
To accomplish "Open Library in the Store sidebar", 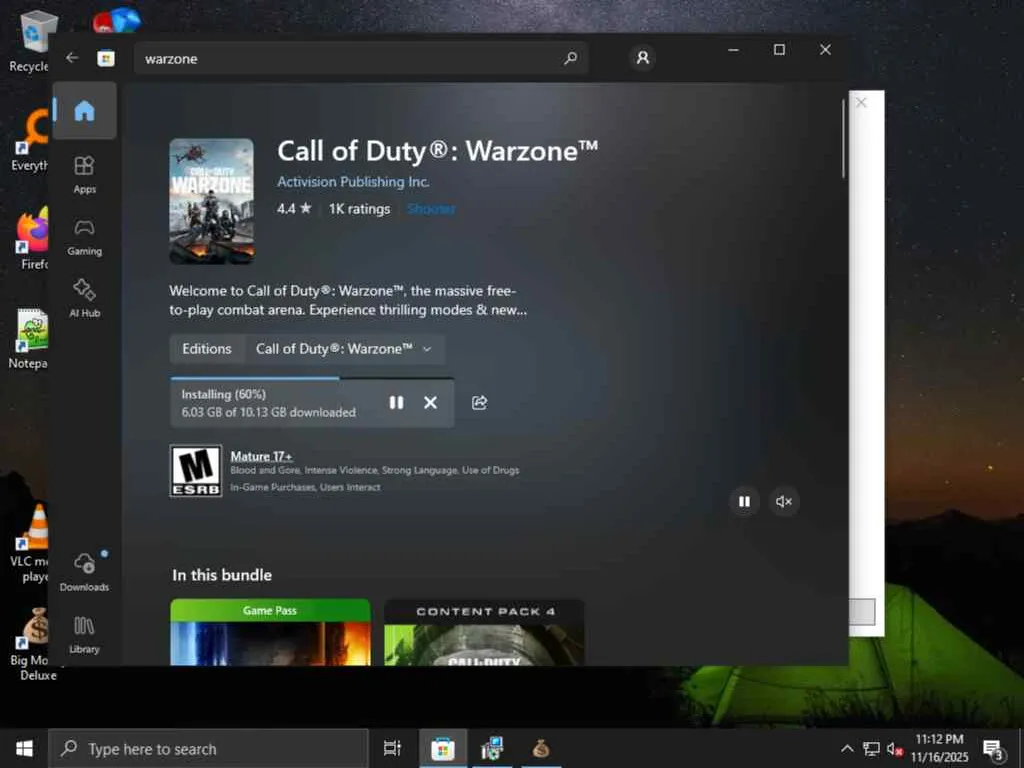I will [84, 634].
